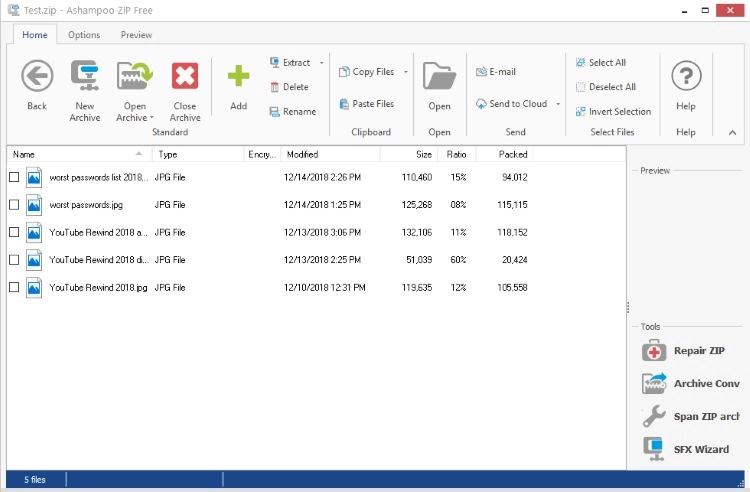Sort files by the Size column header

tap(409, 154)
